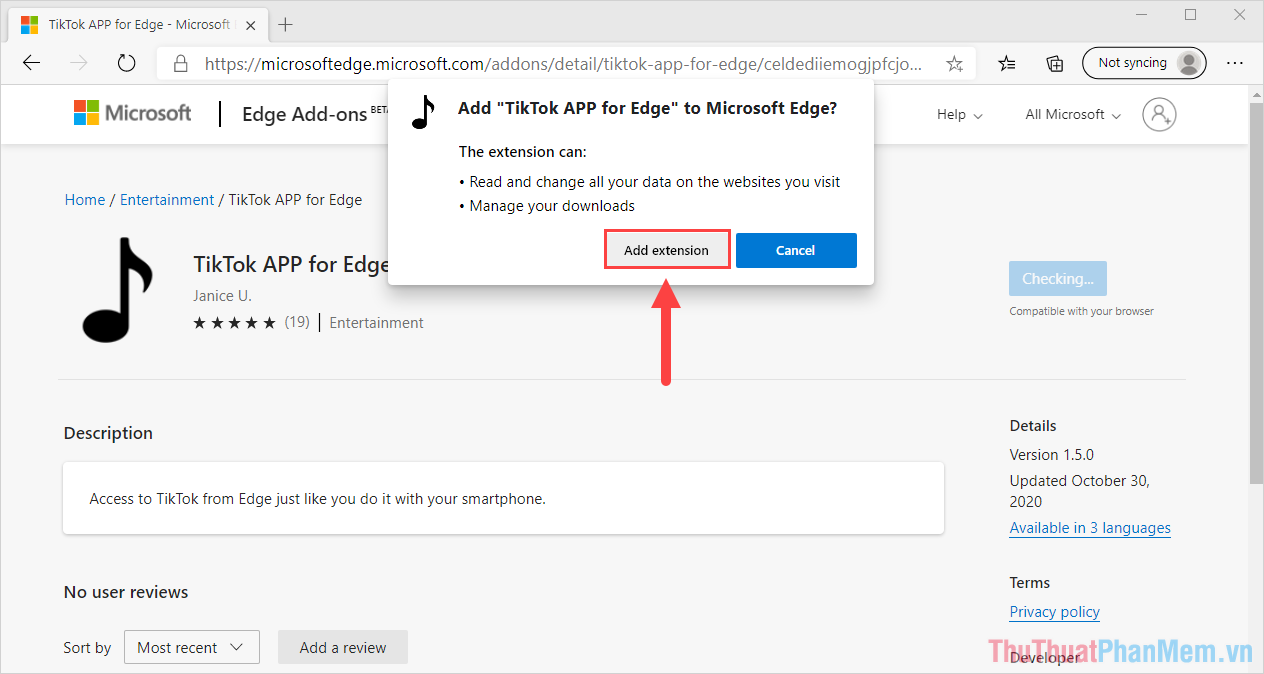Open the Most recent sort dropdown
This screenshot has width=1264, height=674.
(x=191, y=647)
